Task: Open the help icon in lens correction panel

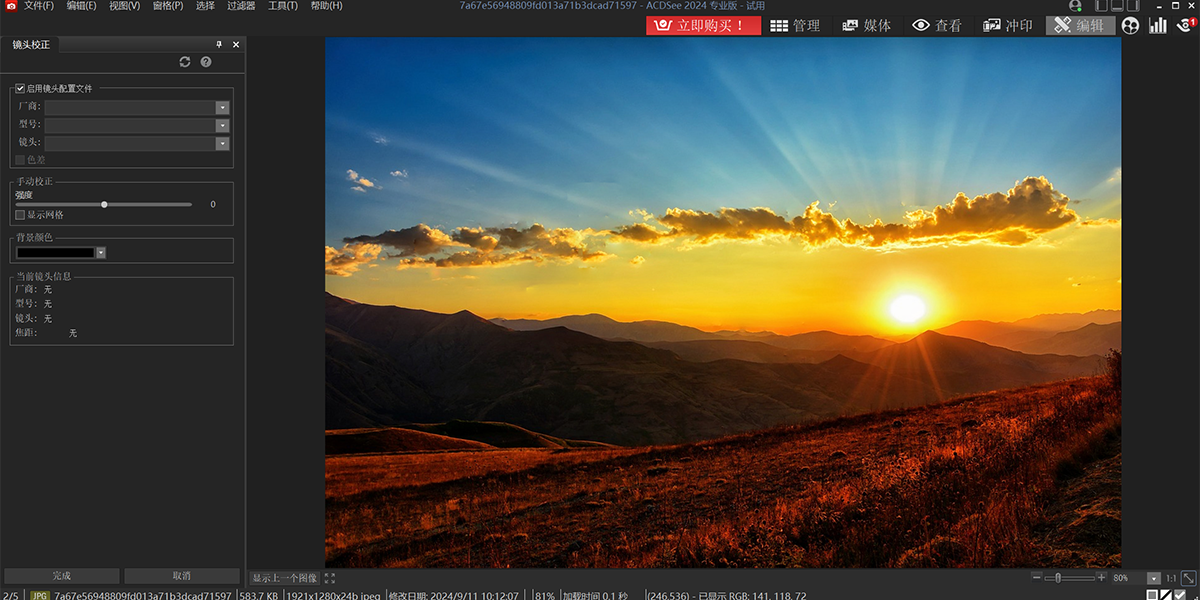Action: point(206,62)
